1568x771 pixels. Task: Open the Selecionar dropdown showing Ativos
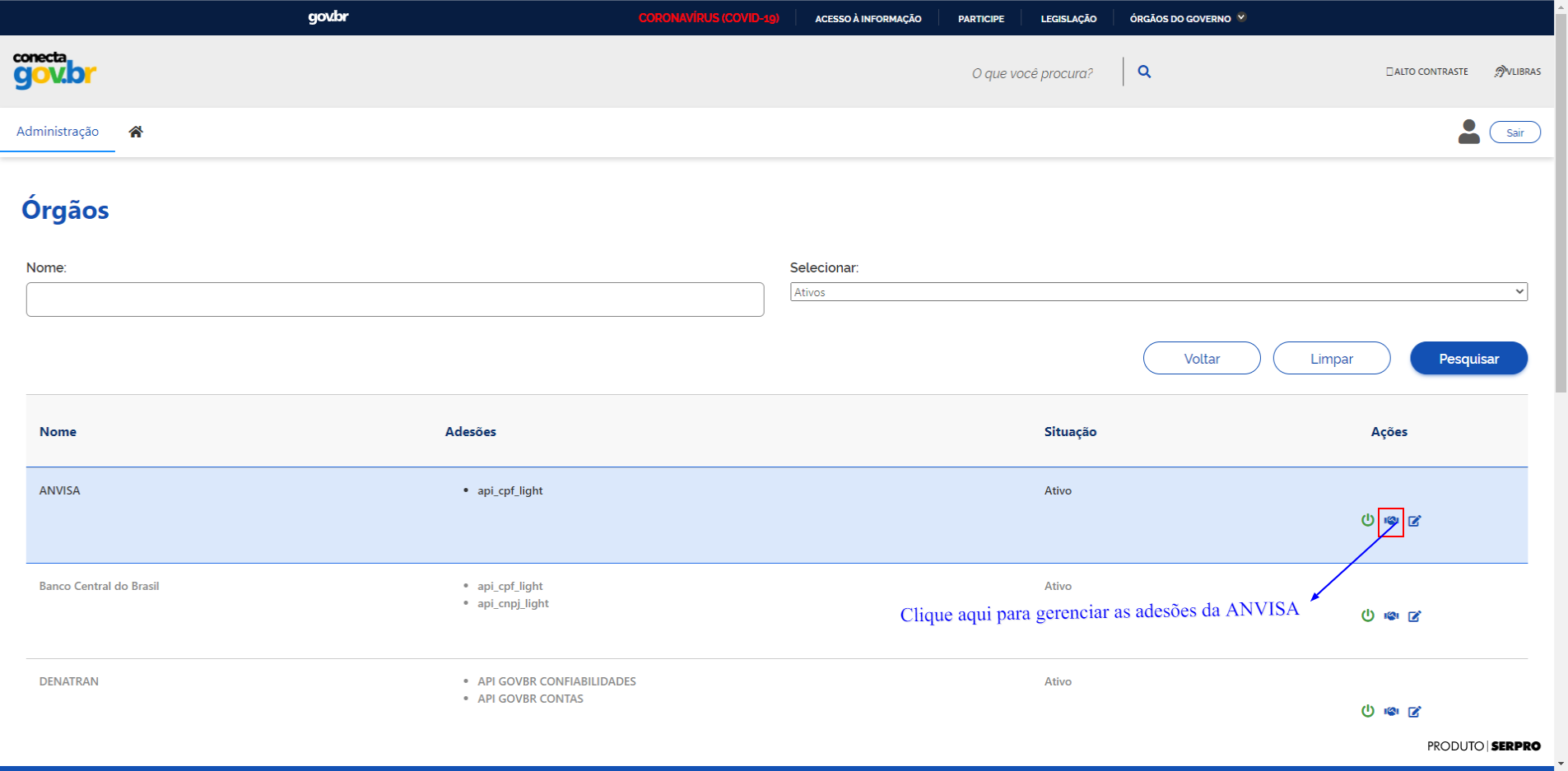pos(1158,292)
